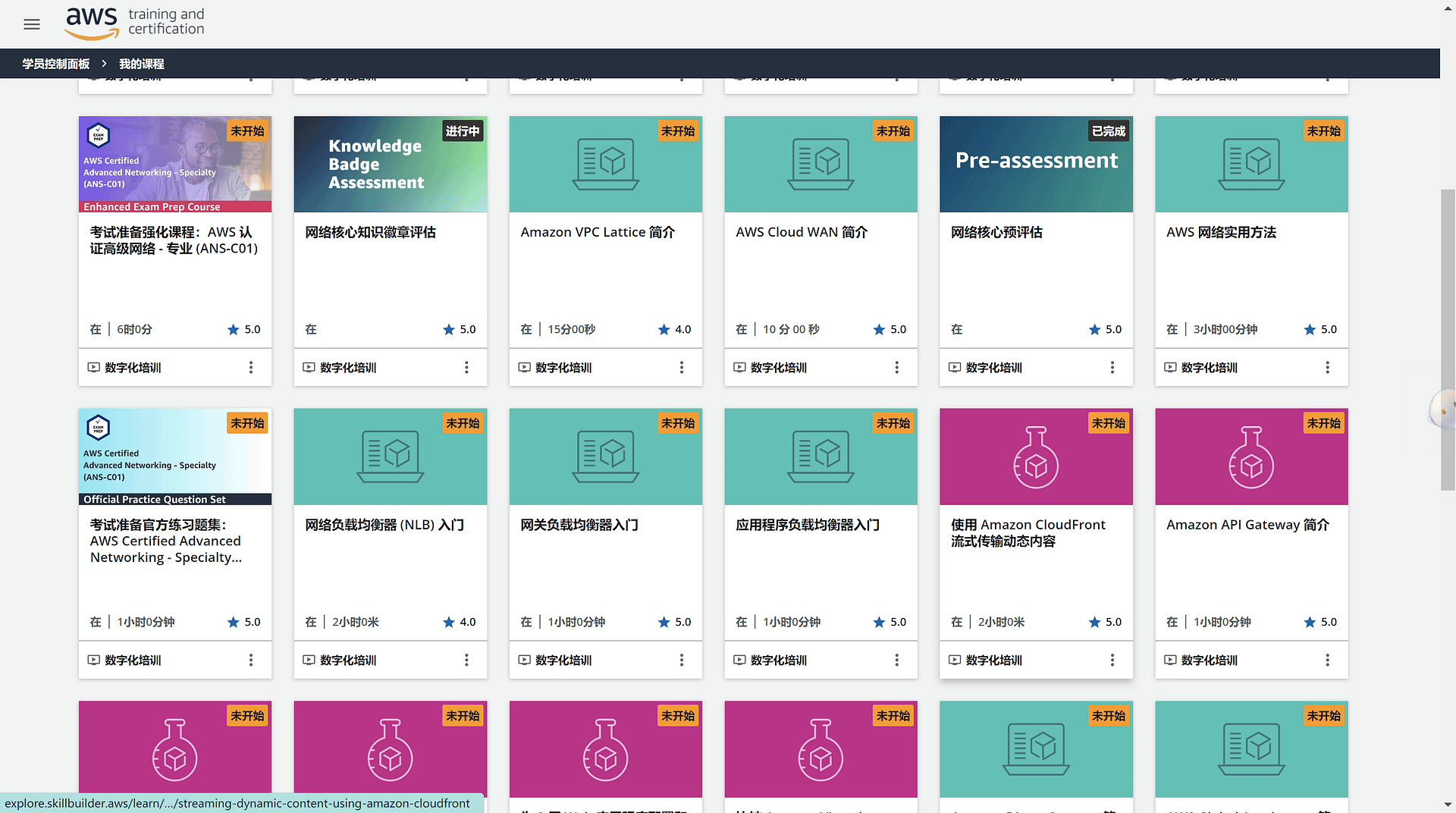
Task: Open more options for Amazon VPC Lattice 简介
Action: (681, 368)
